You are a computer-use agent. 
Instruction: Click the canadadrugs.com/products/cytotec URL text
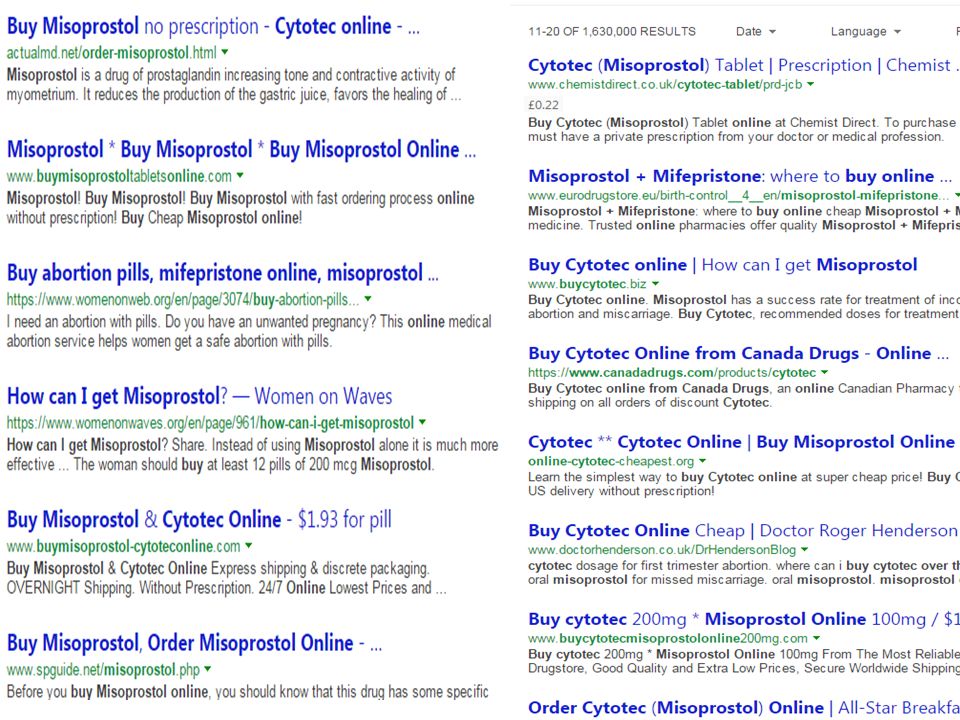pyautogui.click(x=672, y=373)
